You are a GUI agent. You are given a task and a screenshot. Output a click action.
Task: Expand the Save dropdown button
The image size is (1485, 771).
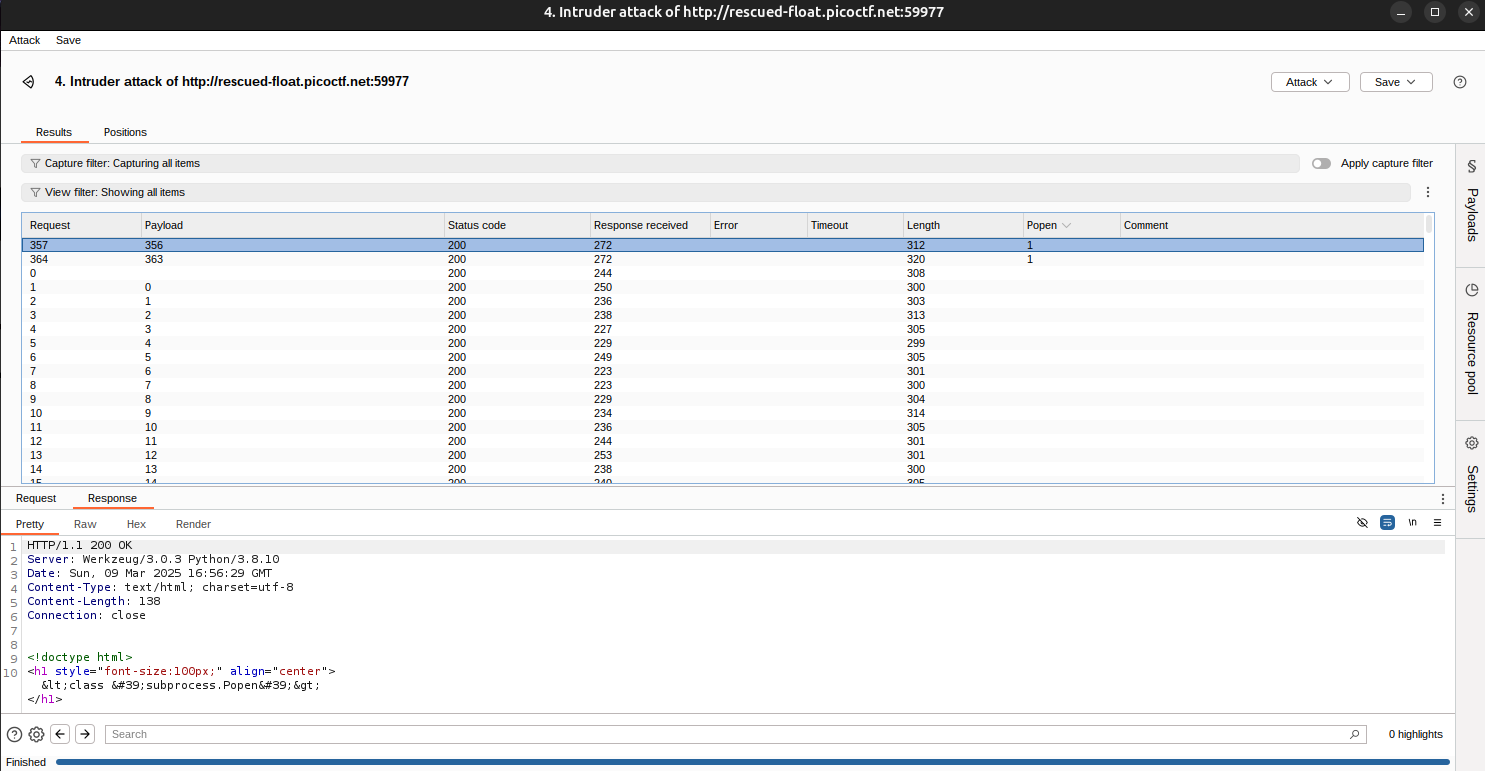point(1395,82)
